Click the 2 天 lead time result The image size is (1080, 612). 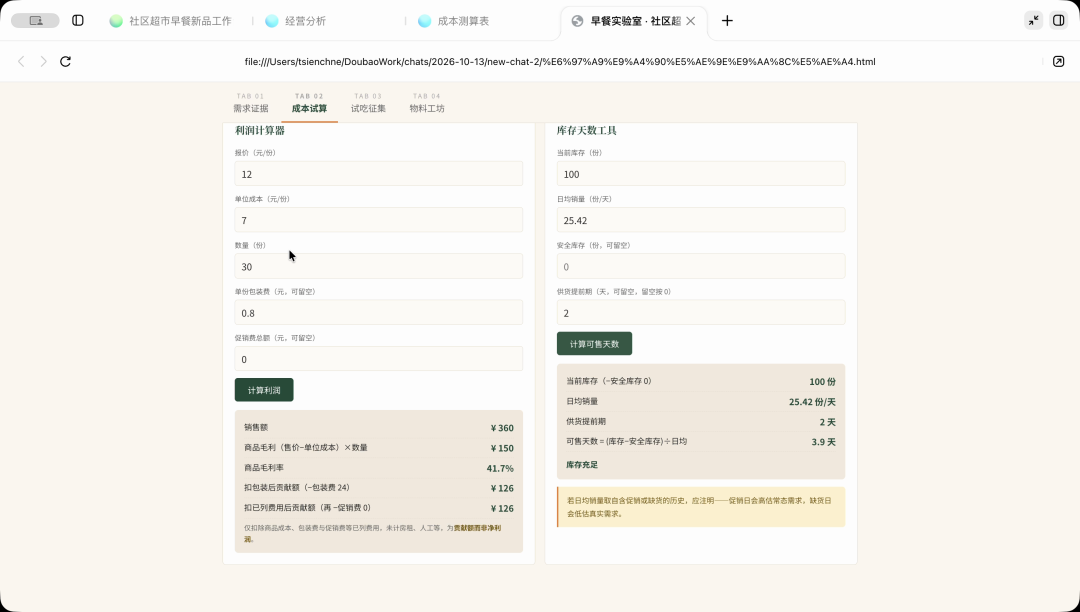[x=827, y=422]
